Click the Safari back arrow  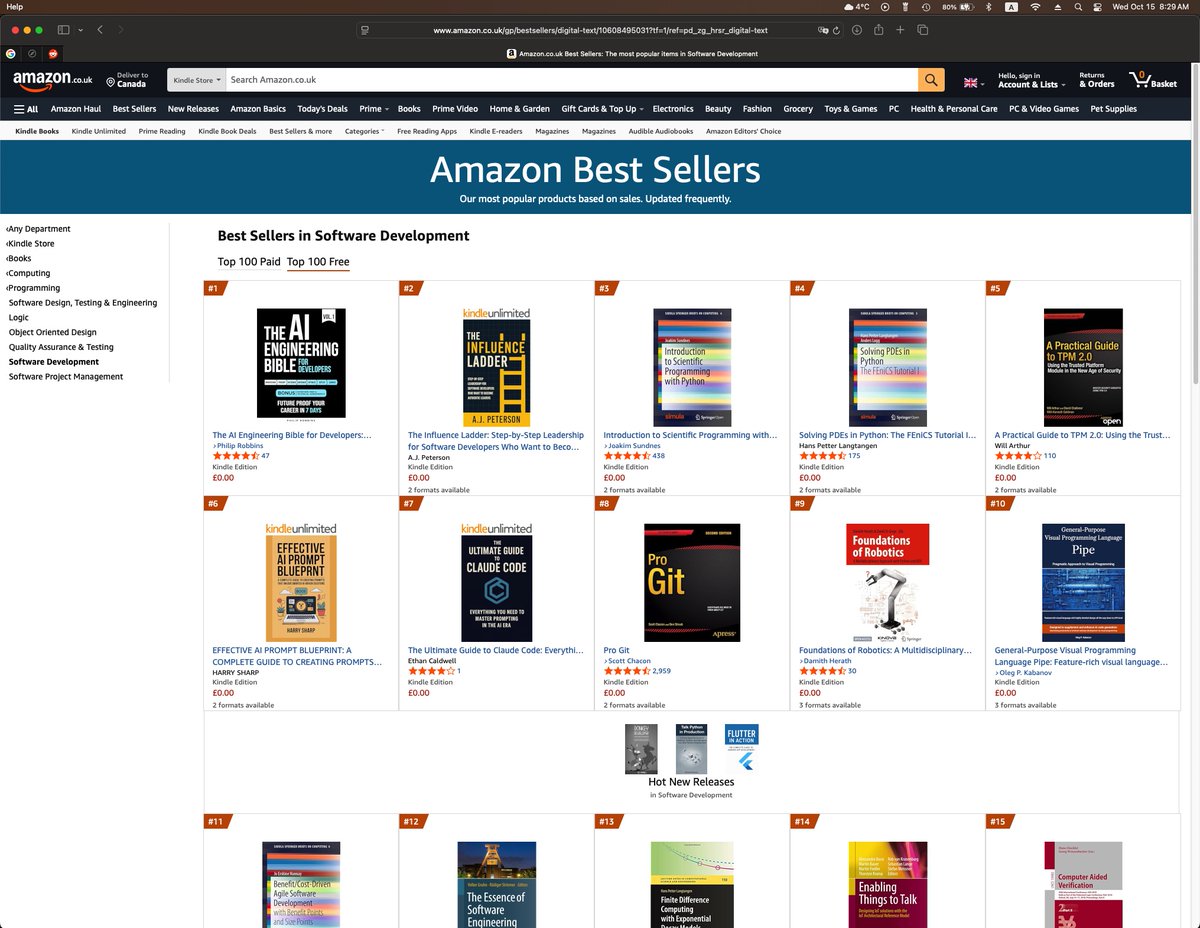coord(100,30)
